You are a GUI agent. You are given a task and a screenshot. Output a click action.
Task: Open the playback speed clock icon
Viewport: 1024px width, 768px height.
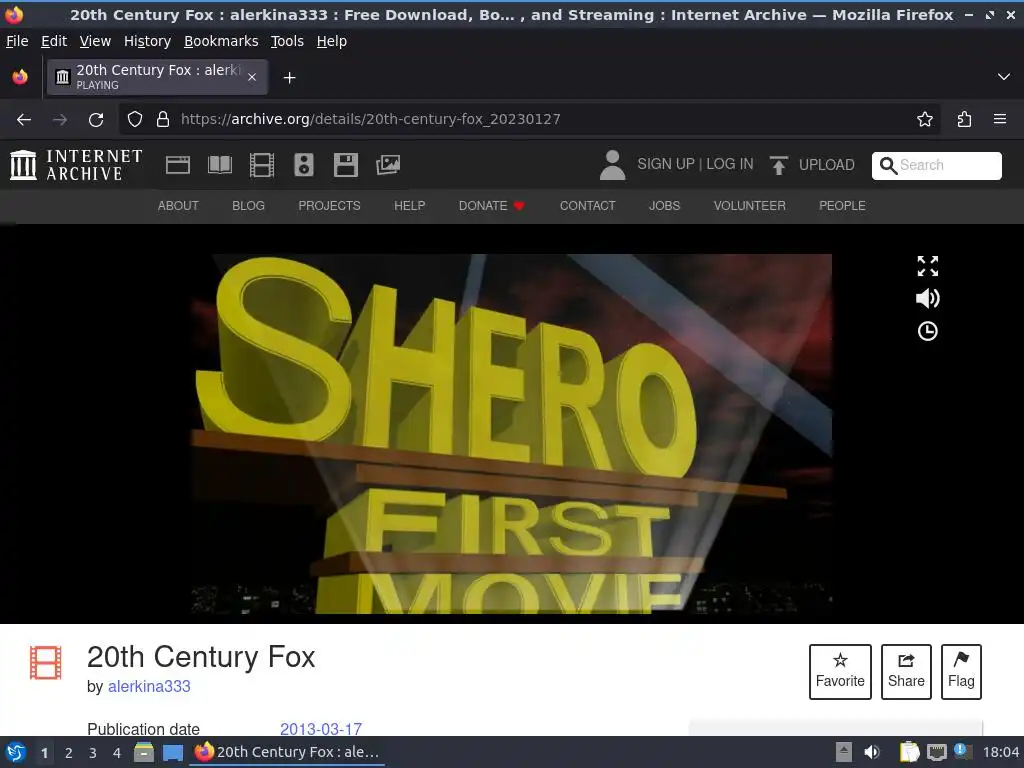pyautogui.click(x=927, y=331)
